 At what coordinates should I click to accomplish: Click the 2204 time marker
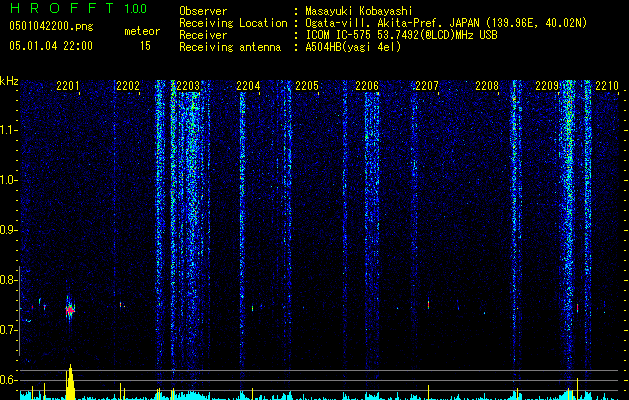pos(248,85)
